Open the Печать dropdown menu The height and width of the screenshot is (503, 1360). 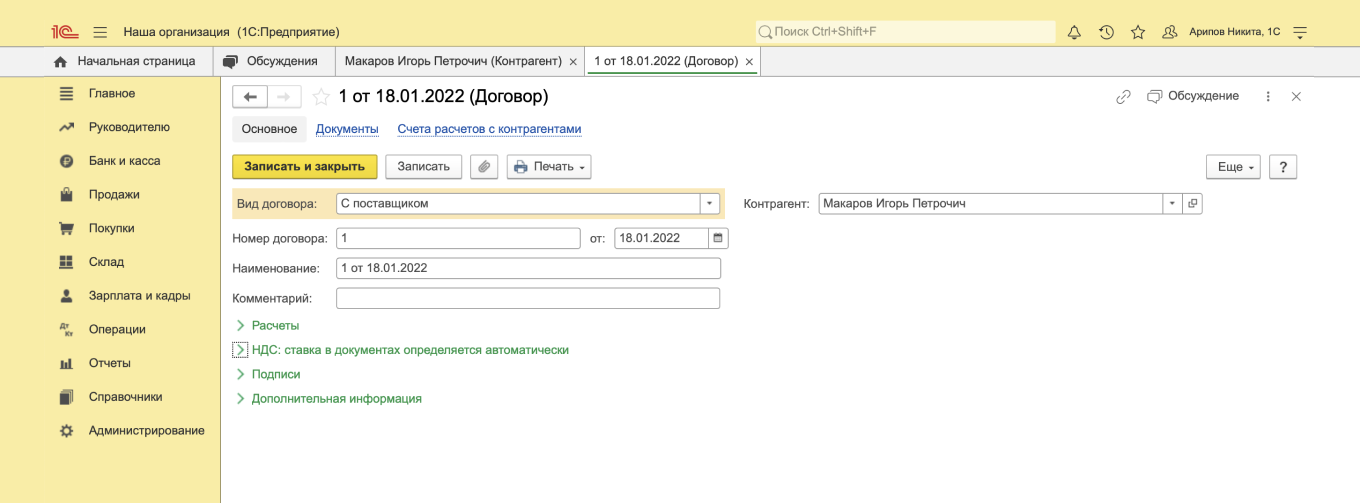pyautogui.click(x=549, y=167)
